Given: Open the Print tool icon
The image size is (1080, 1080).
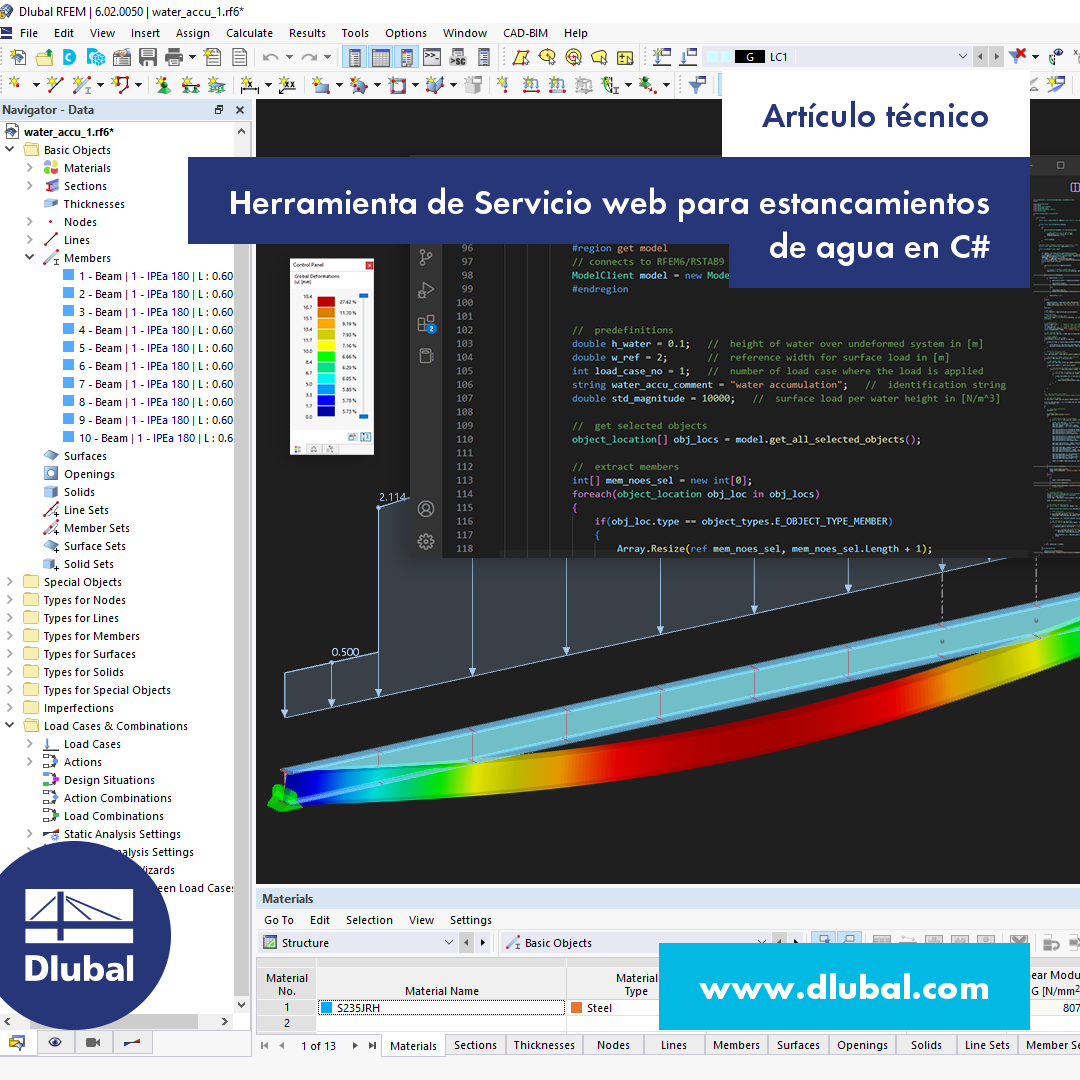Looking at the screenshot, I should 172,57.
